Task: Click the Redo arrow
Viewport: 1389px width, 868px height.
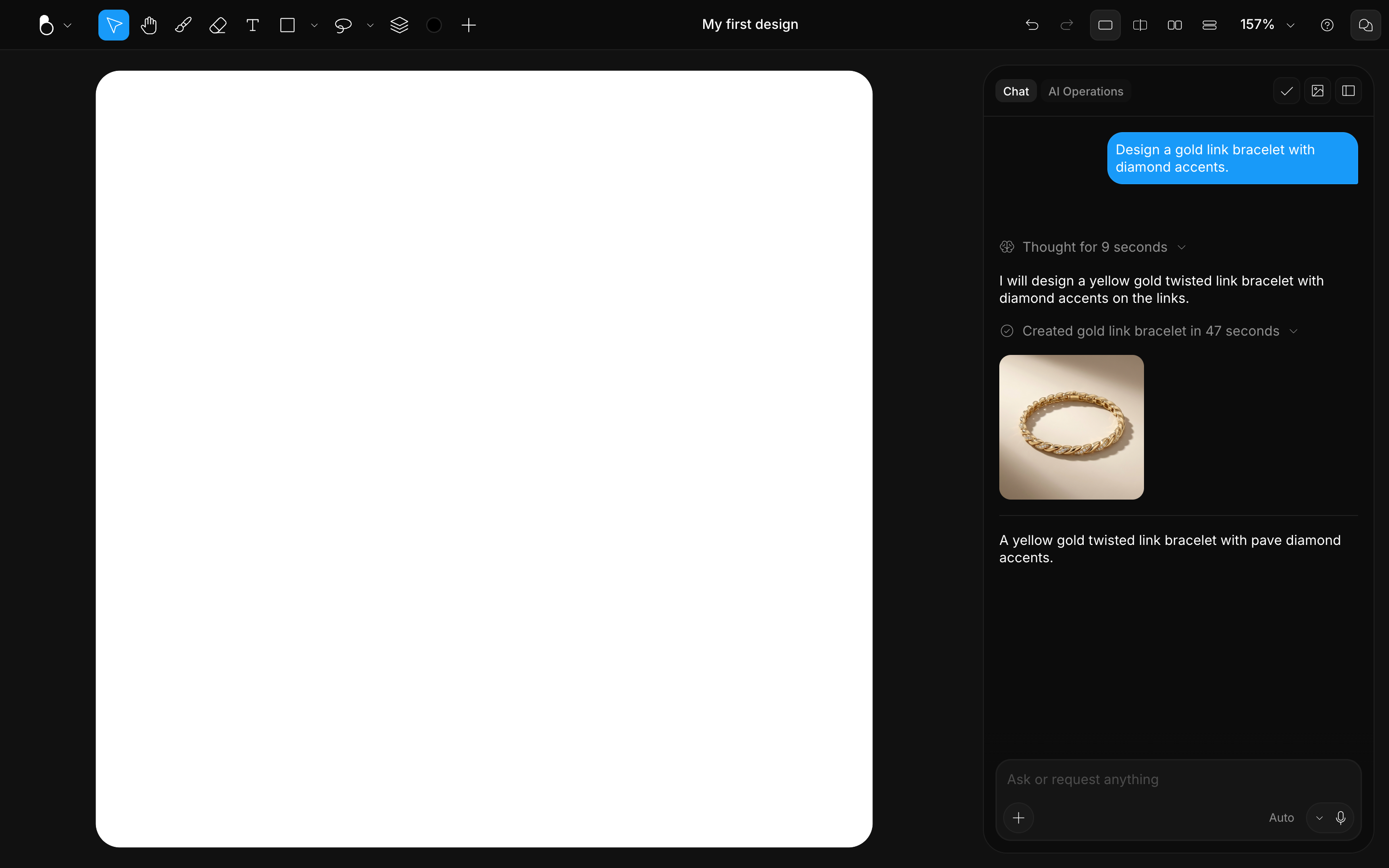Action: coord(1066,25)
